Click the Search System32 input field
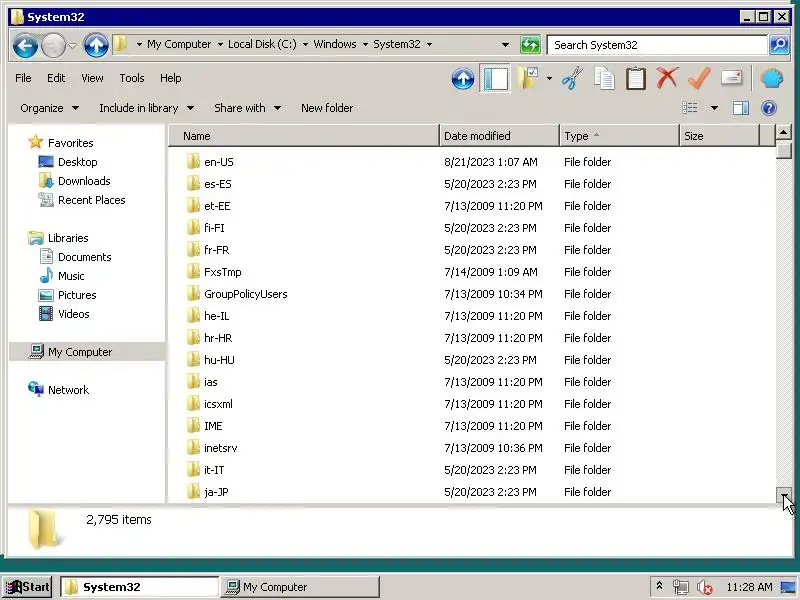 (657, 45)
